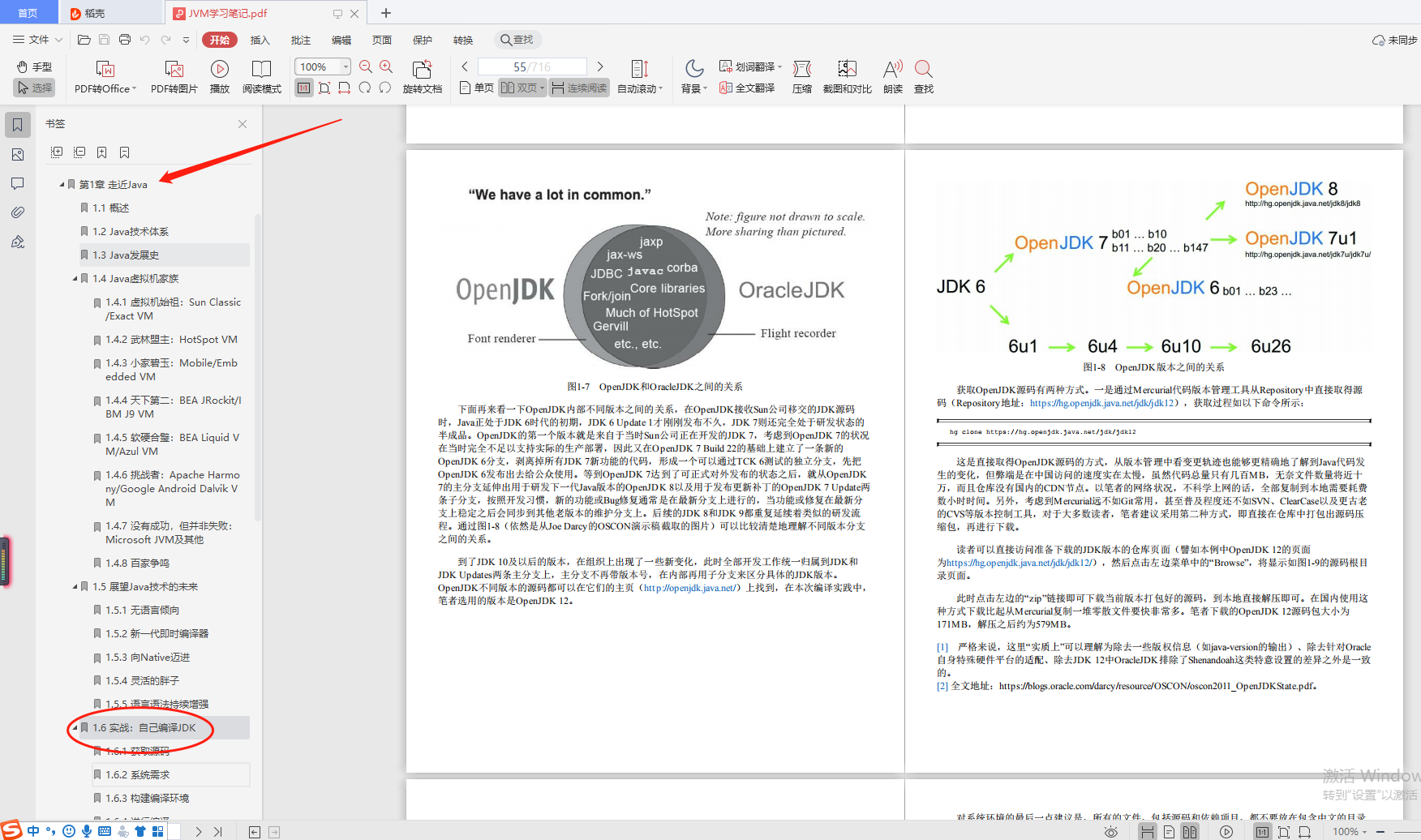Switch to 转换 ribbon tab

(463, 40)
